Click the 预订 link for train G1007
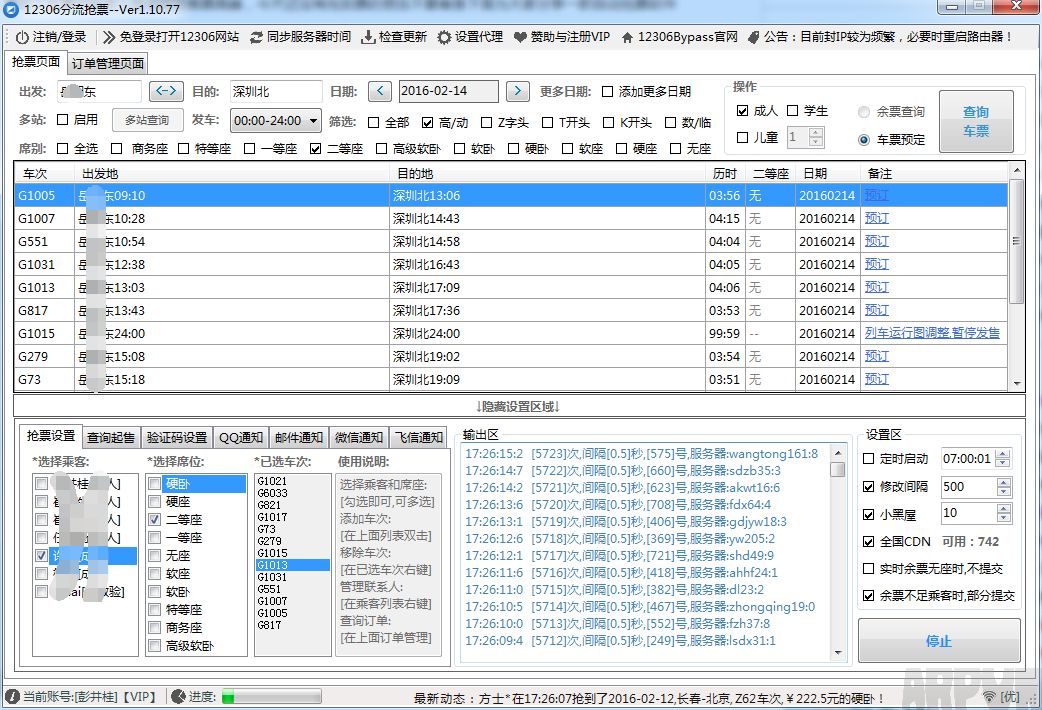Image resolution: width=1042 pixels, height=710 pixels. [x=876, y=218]
